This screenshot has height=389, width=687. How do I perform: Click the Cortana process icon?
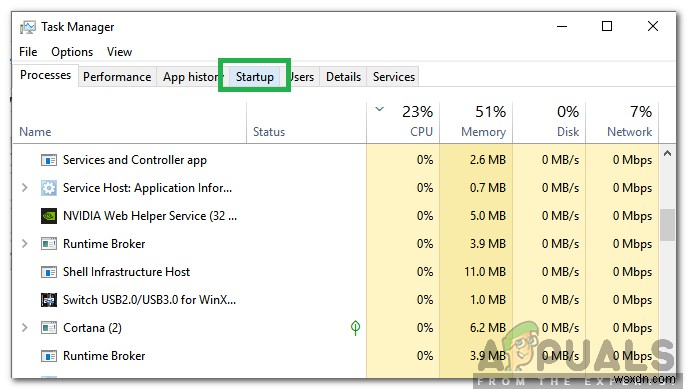click(49, 328)
